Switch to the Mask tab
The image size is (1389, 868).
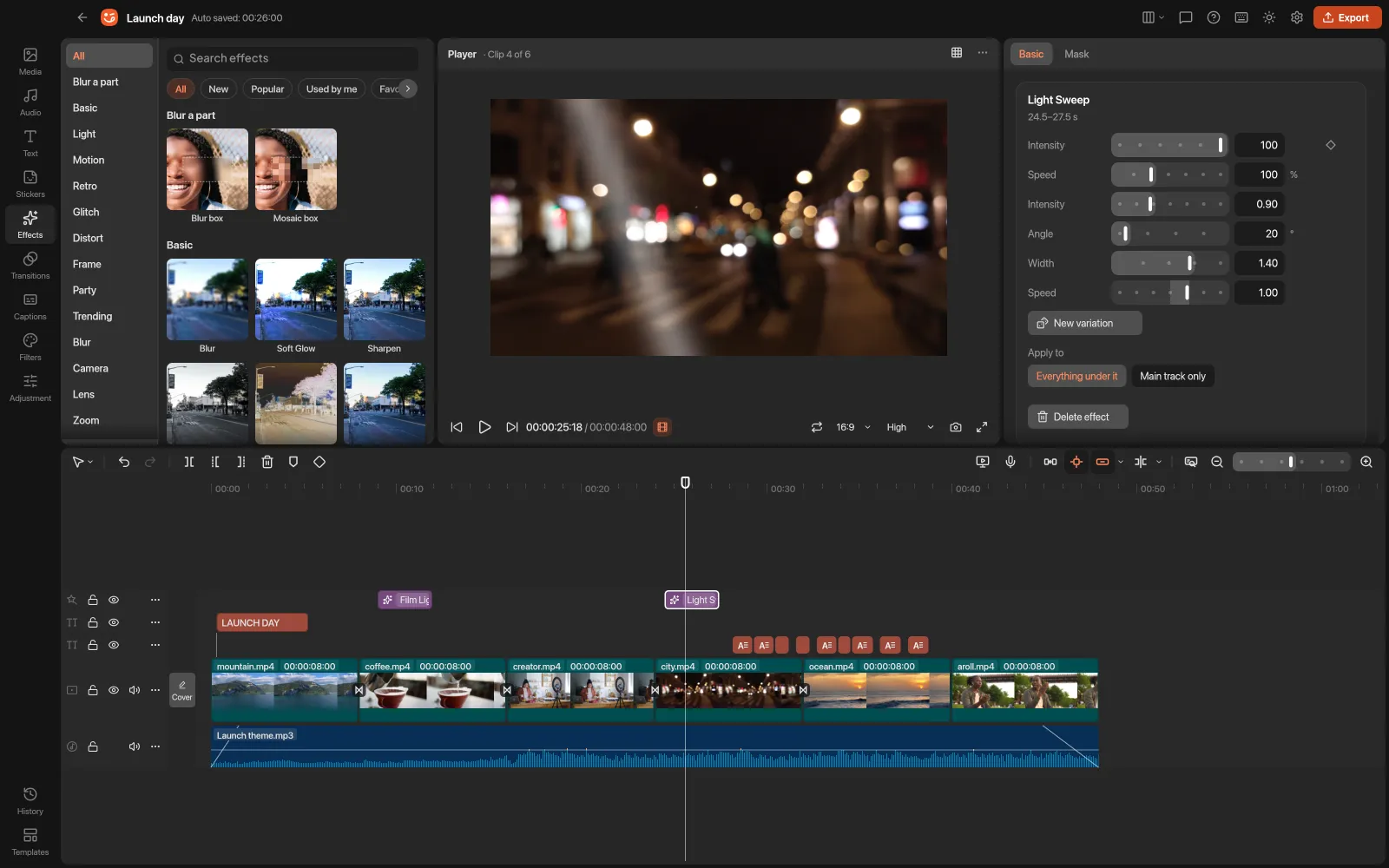pyautogui.click(x=1076, y=54)
